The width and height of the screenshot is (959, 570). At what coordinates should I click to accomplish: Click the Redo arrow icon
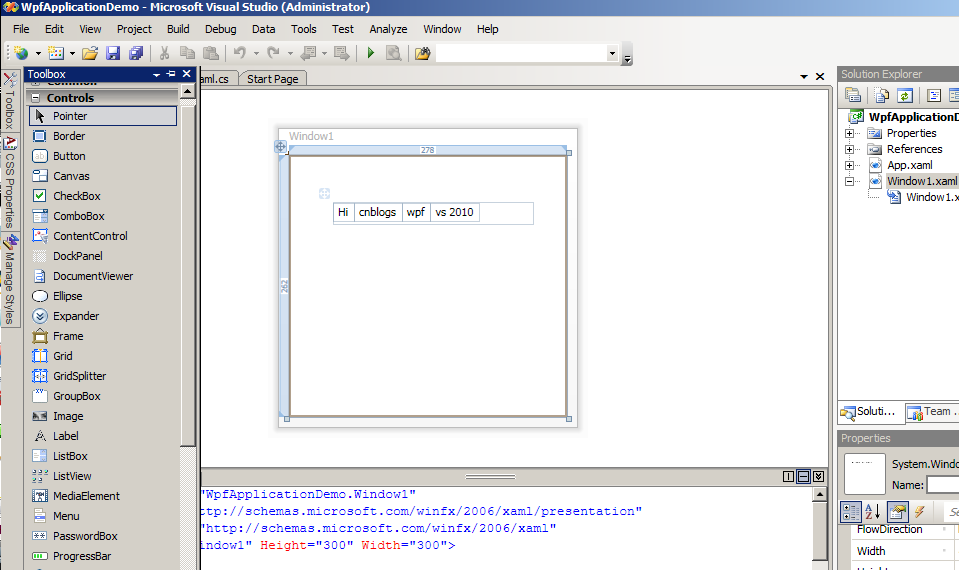[273, 53]
